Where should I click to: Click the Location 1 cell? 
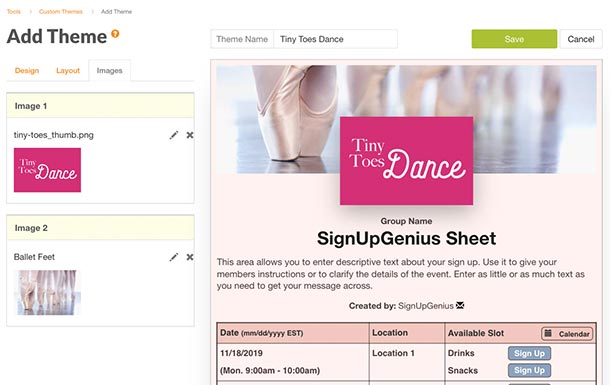point(393,353)
